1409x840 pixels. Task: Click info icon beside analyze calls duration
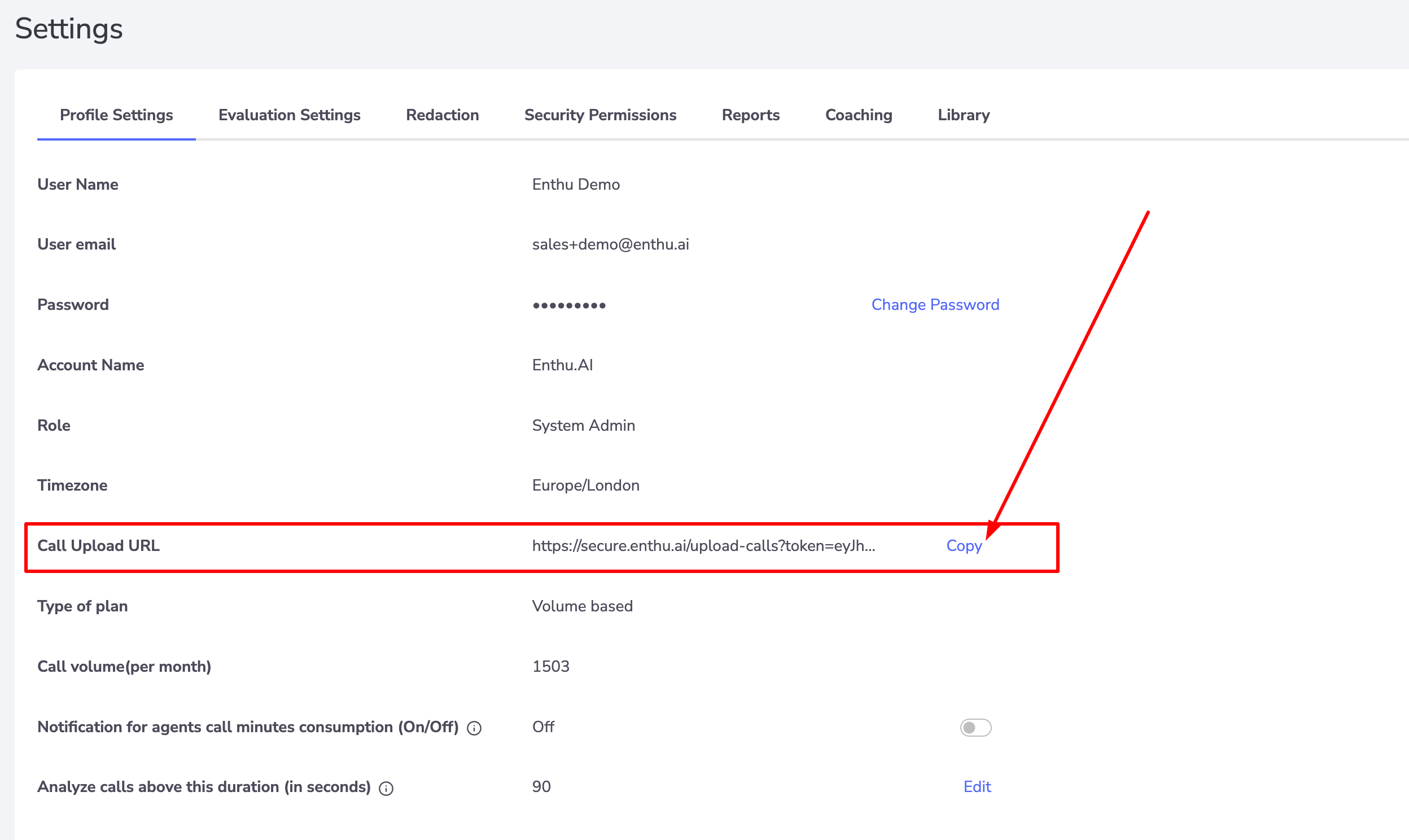[386, 789]
